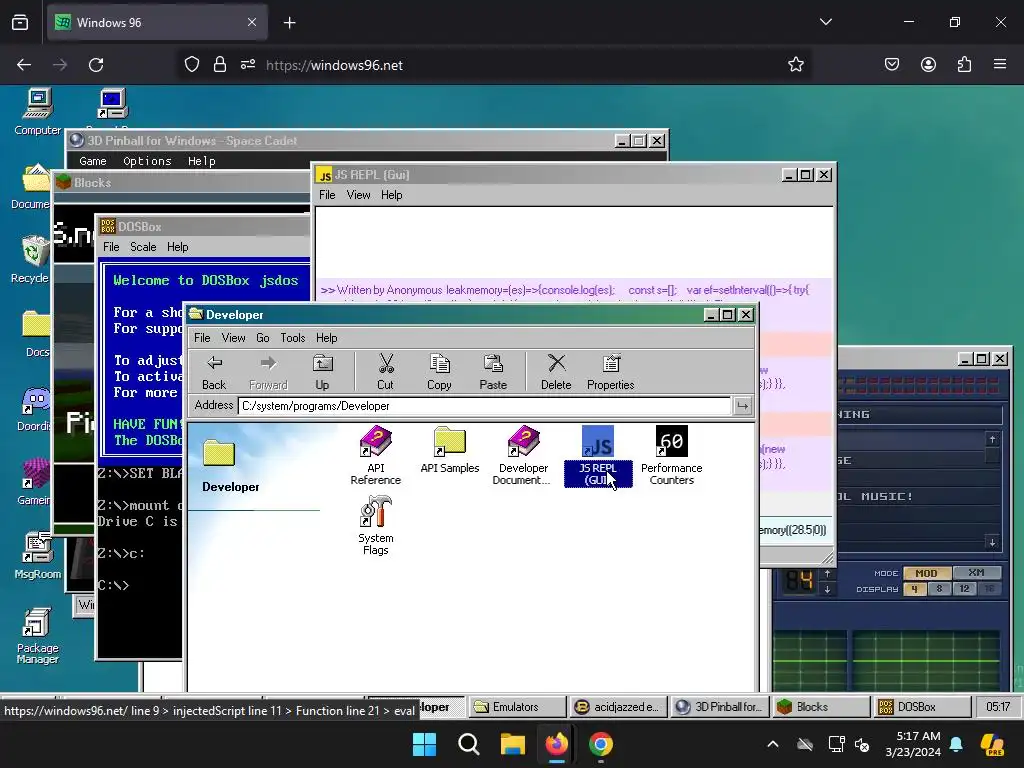Switch tracker mode to XM
The image size is (1024, 768).
click(x=976, y=573)
